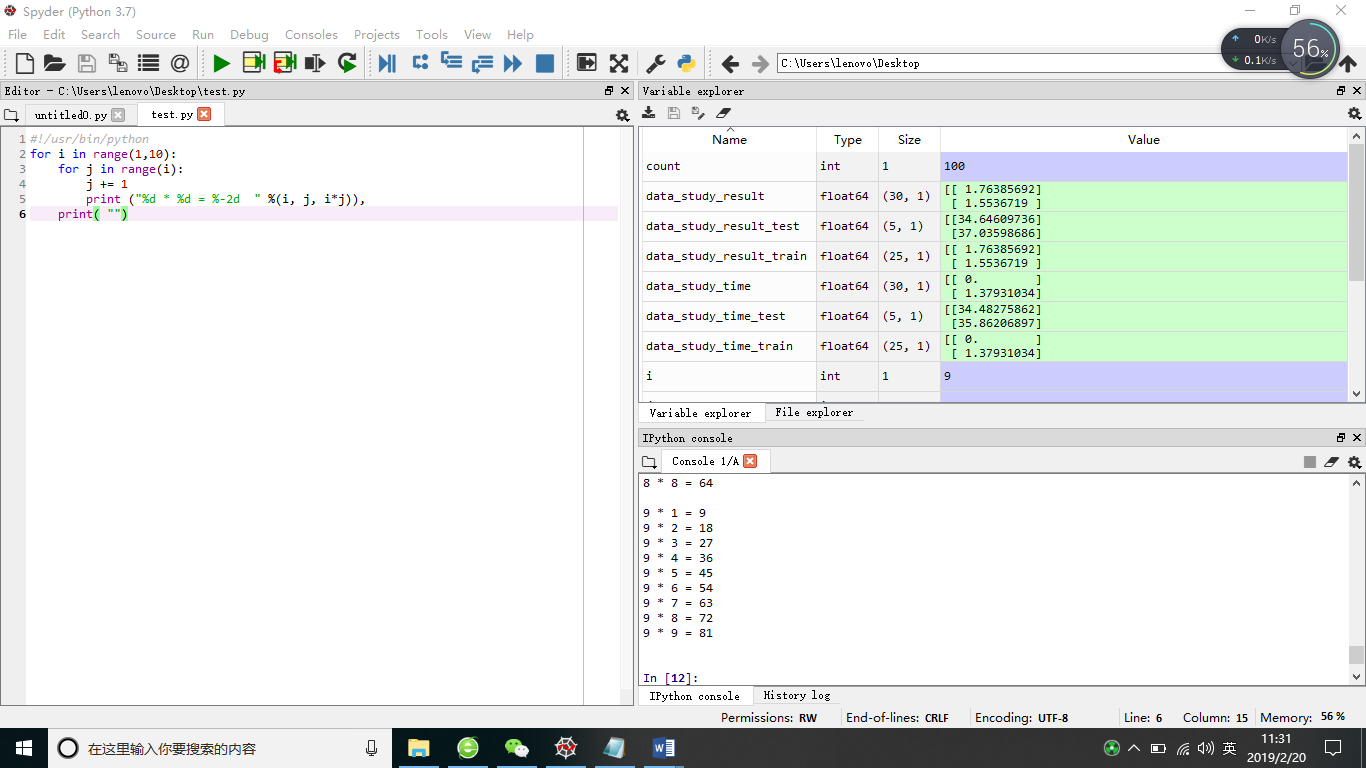Open a file with the folder icon
Image resolution: width=1366 pixels, height=768 pixels.
(x=55, y=63)
